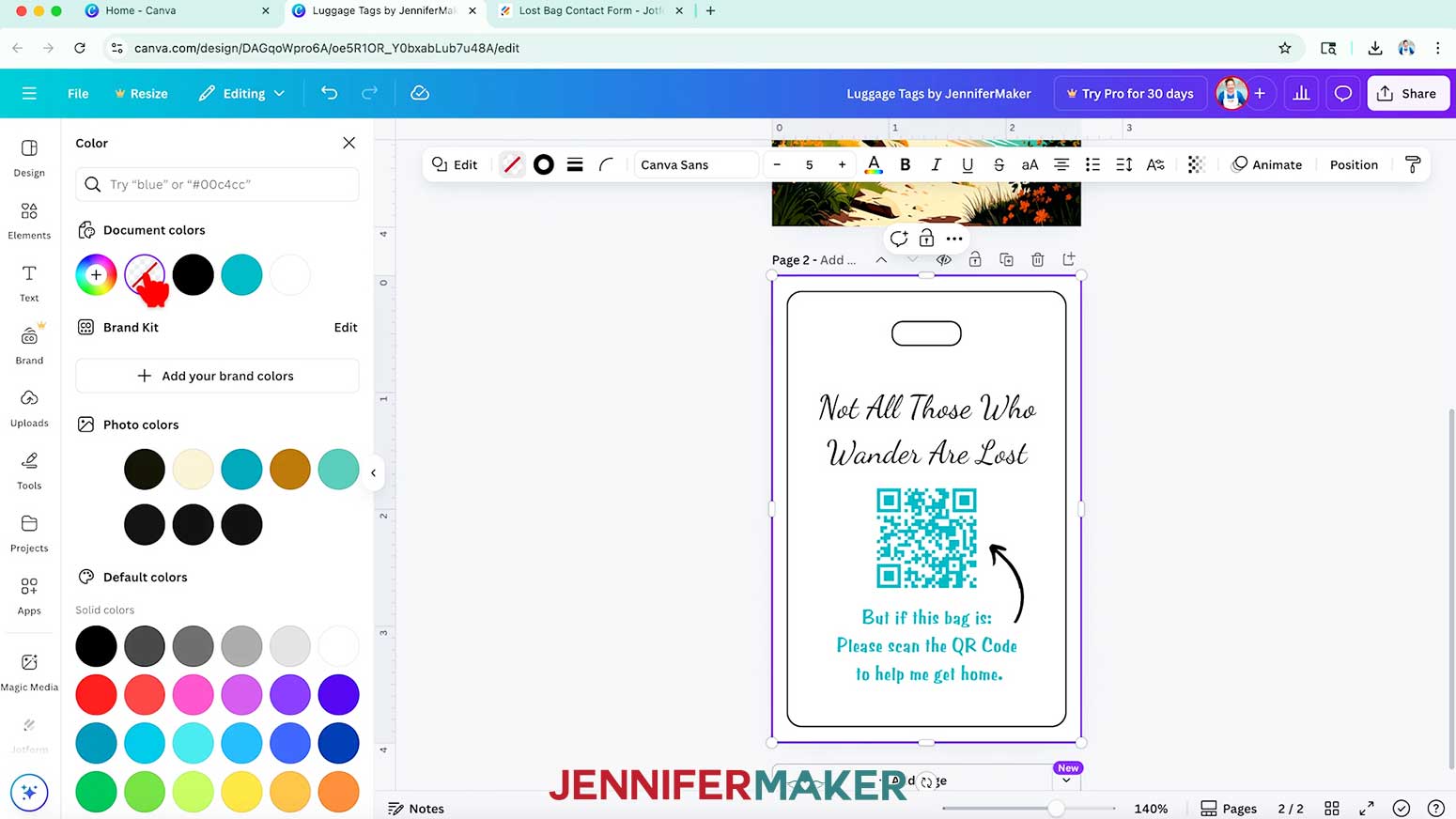Screen dimensions: 1456x819
Task: Open the Elements sidebar panel
Action: click(x=29, y=221)
